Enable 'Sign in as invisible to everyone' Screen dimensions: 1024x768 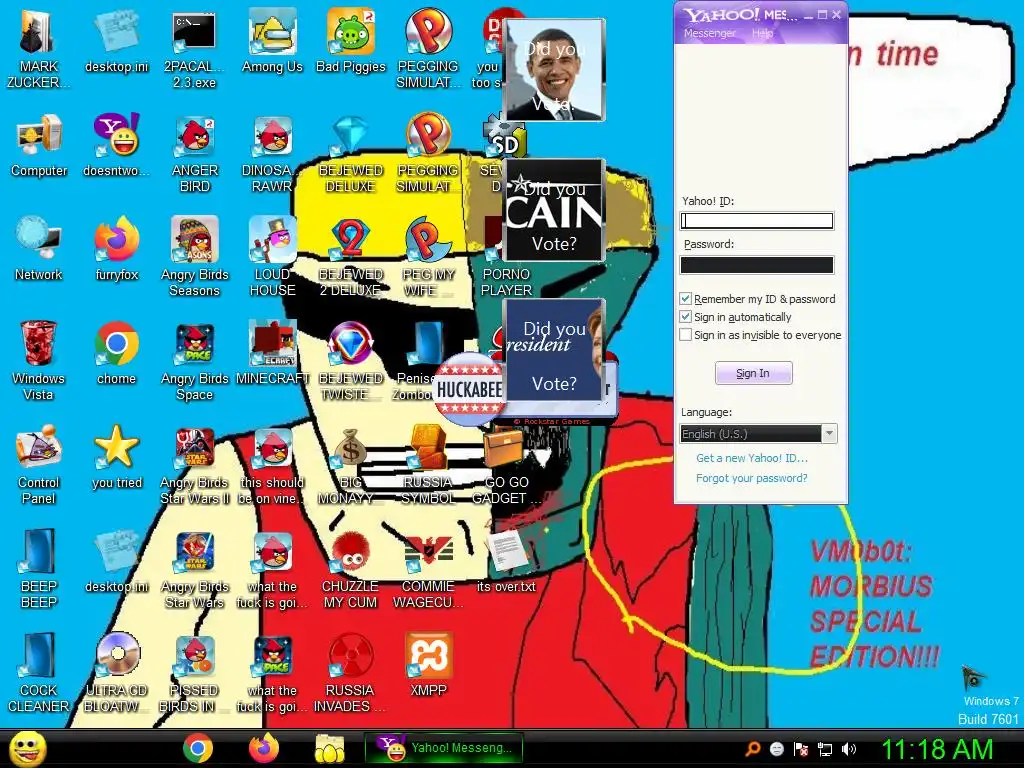point(686,335)
